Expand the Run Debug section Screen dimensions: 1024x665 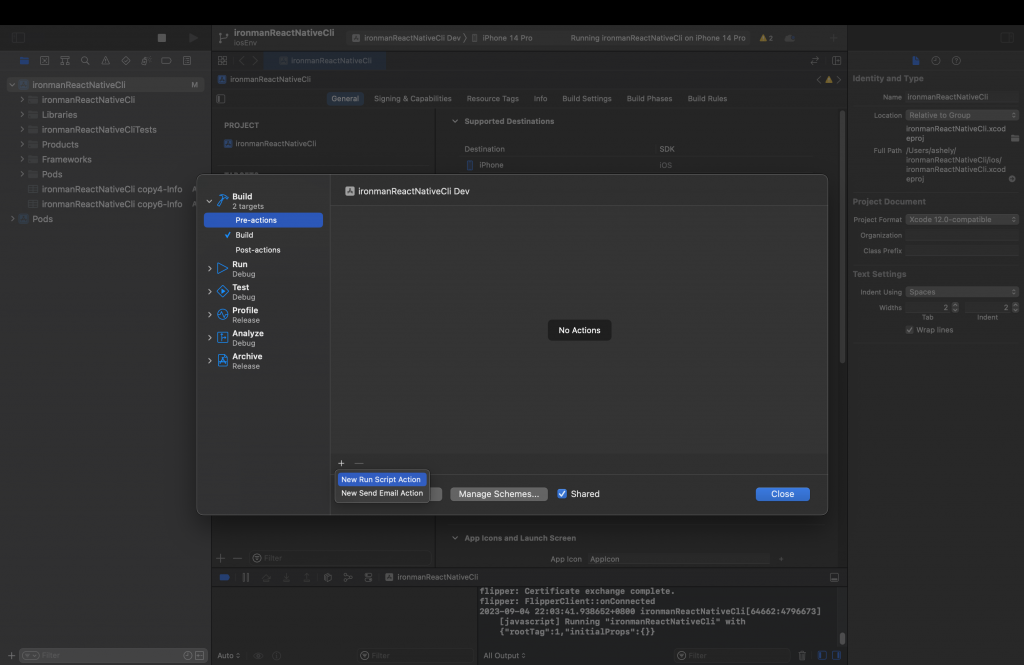pos(210,268)
